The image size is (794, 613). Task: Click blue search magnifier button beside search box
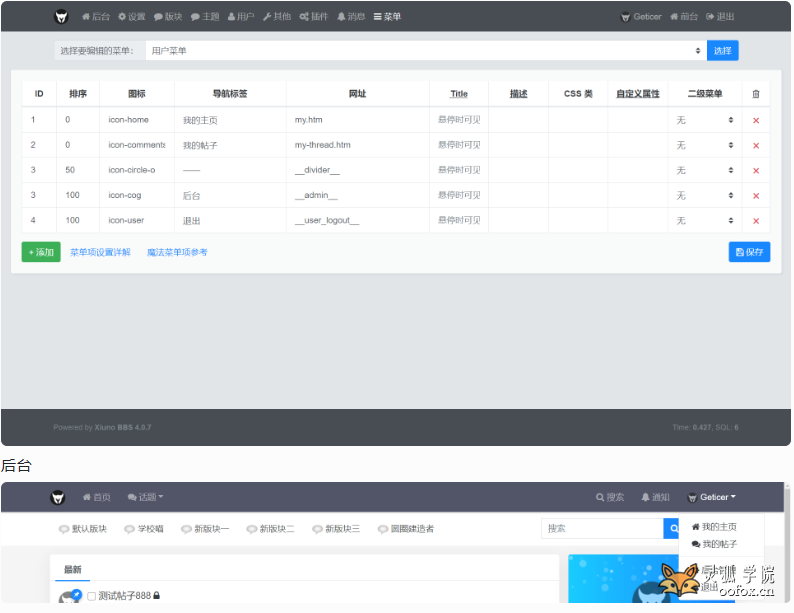(674, 528)
